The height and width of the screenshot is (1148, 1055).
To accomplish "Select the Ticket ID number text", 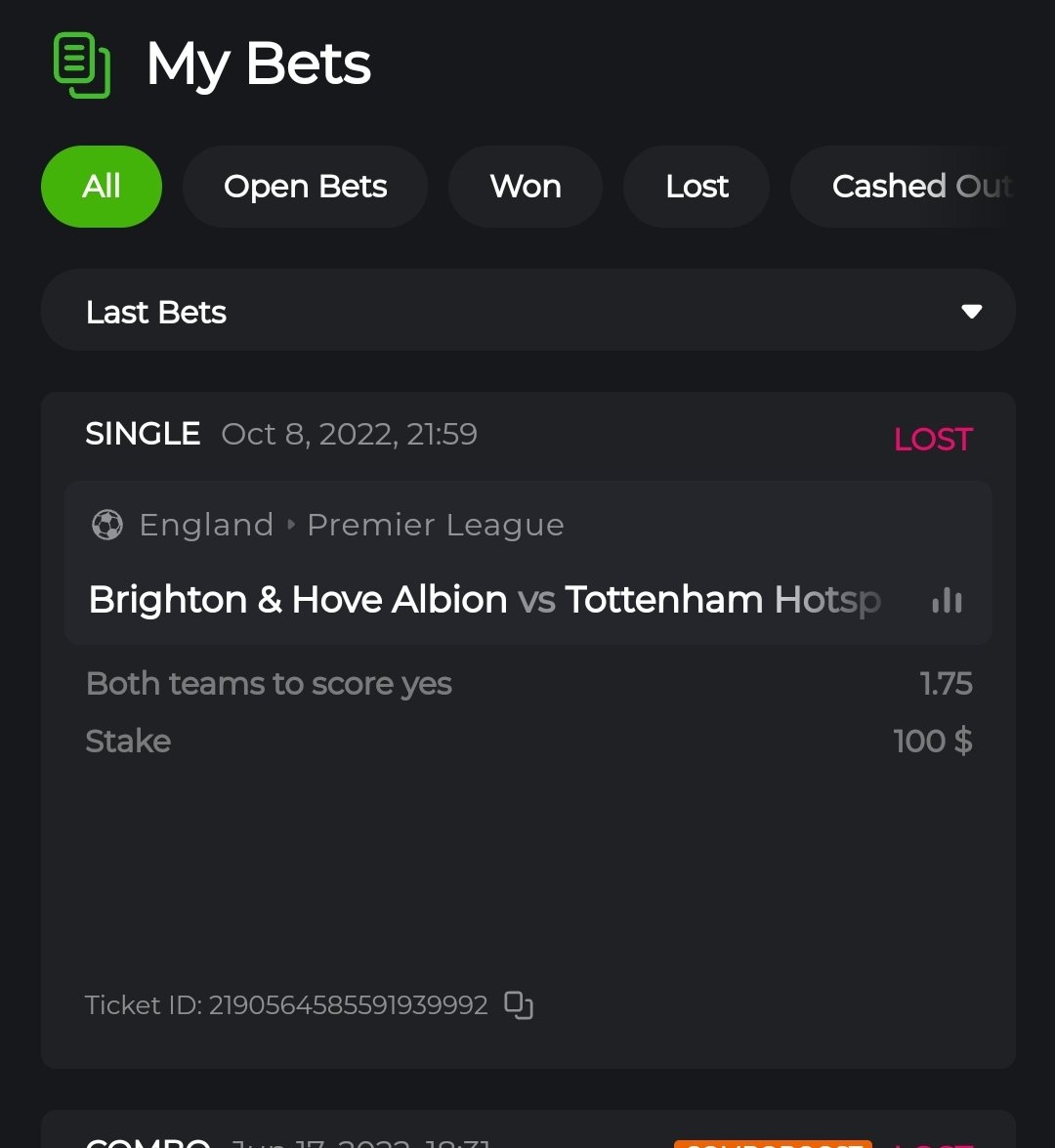I will pyautogui.click(x=348, y=1005).
